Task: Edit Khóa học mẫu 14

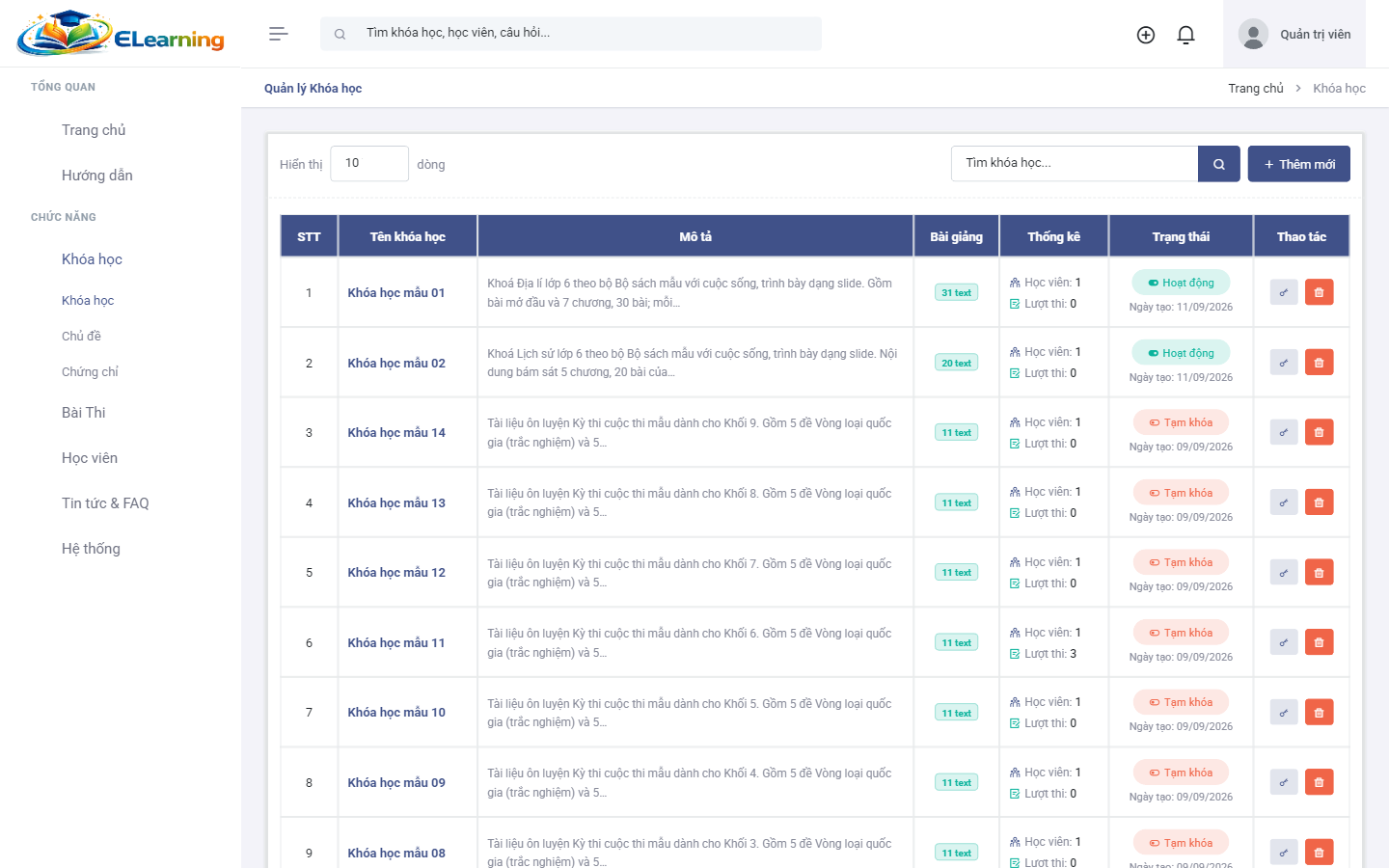Action: [x=1284, y=432]
